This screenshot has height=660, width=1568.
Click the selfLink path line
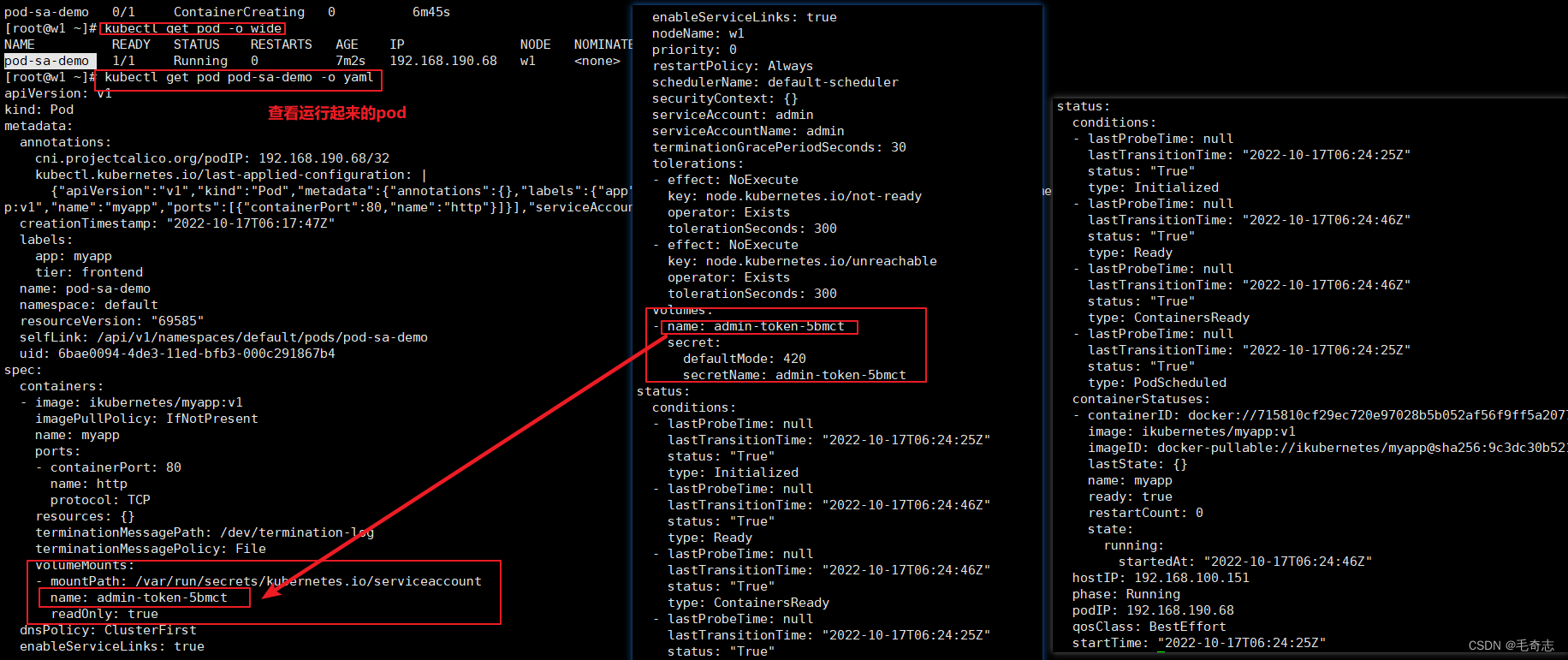pyautogui.click(x=223, y=337)
